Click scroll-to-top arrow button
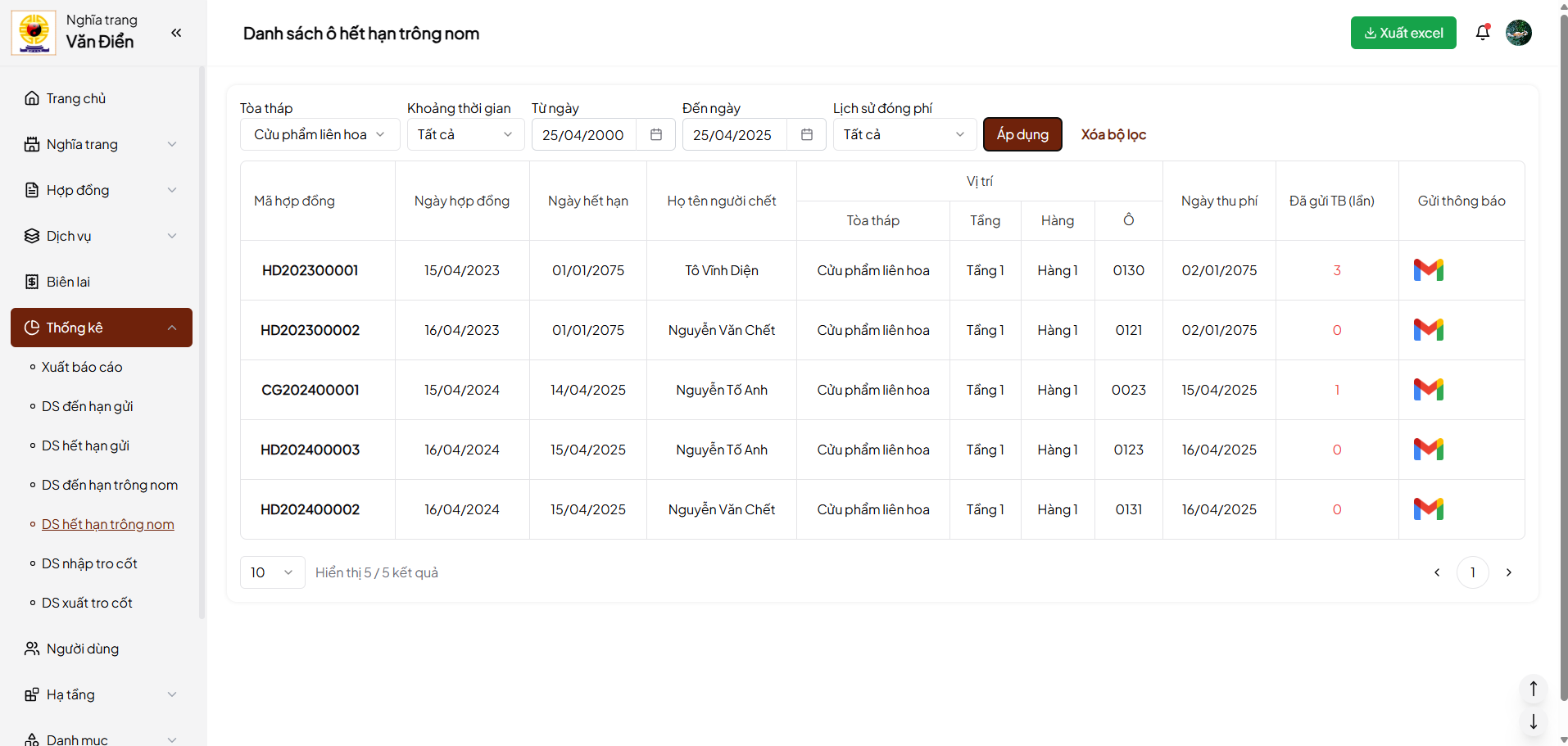Screen dimensions: 1568x746 1533,689
